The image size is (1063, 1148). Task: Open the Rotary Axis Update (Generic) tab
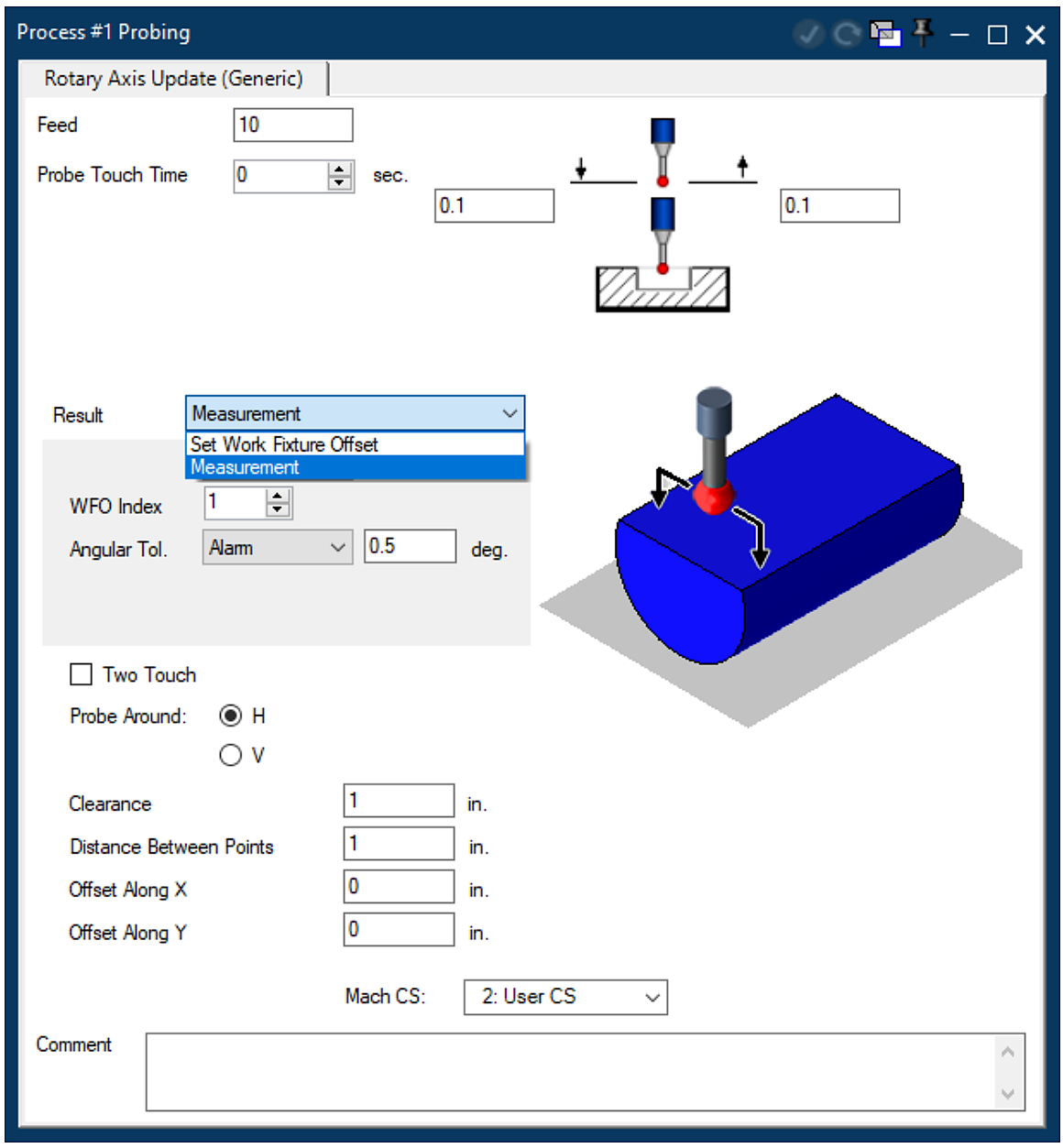[173, 79]
